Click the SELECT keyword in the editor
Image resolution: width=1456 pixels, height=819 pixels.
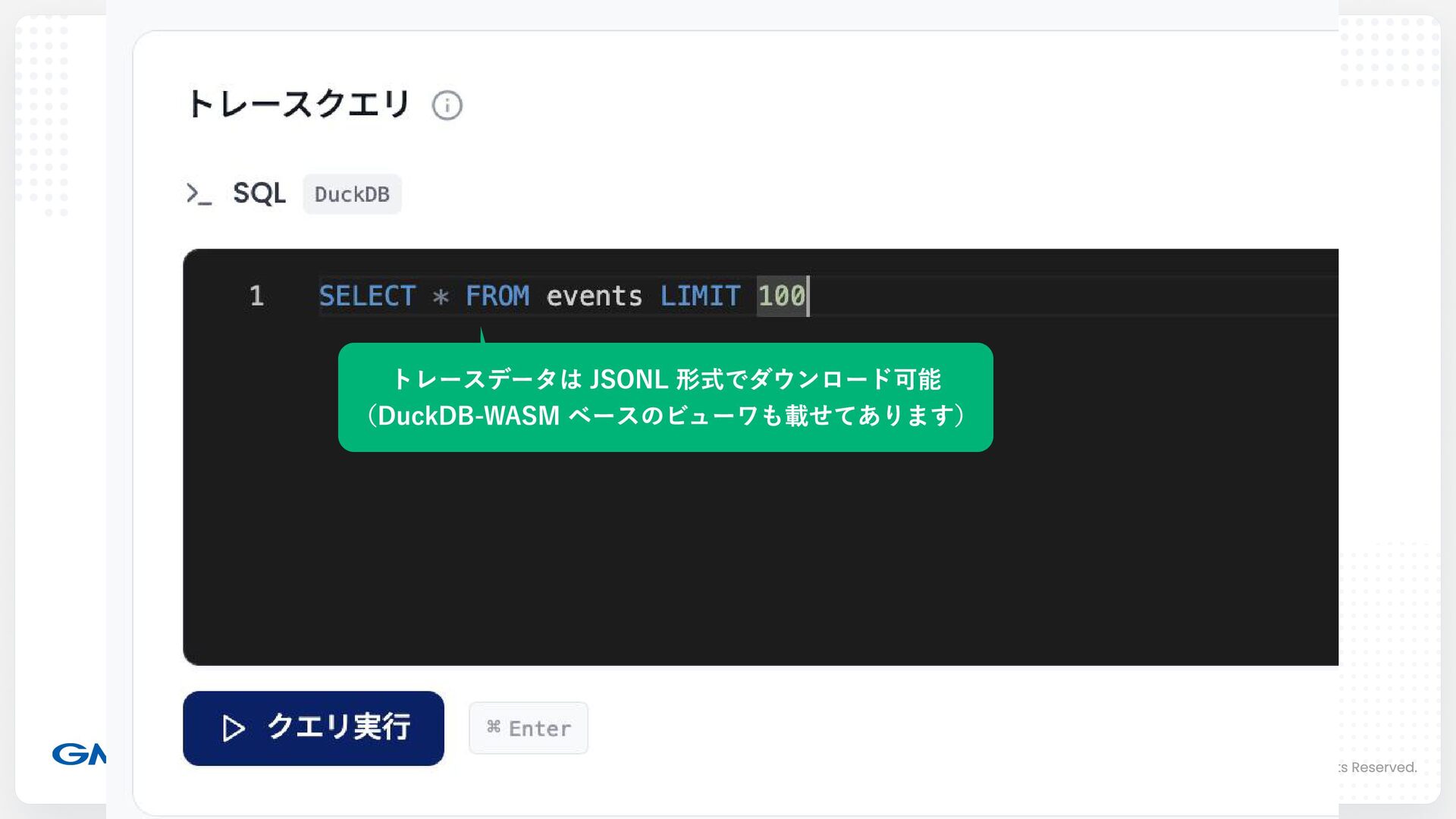point(367,296)
